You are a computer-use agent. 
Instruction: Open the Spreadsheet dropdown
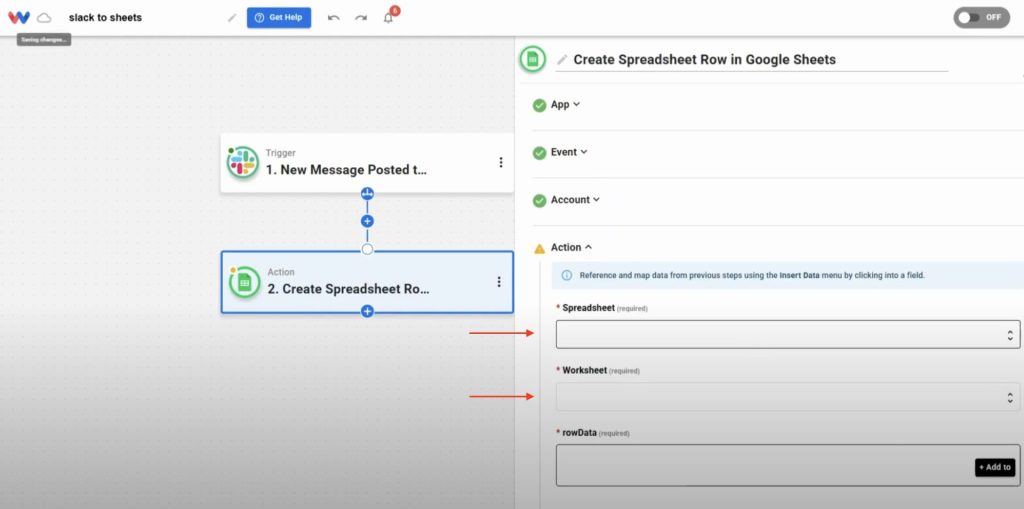(788, 335)
